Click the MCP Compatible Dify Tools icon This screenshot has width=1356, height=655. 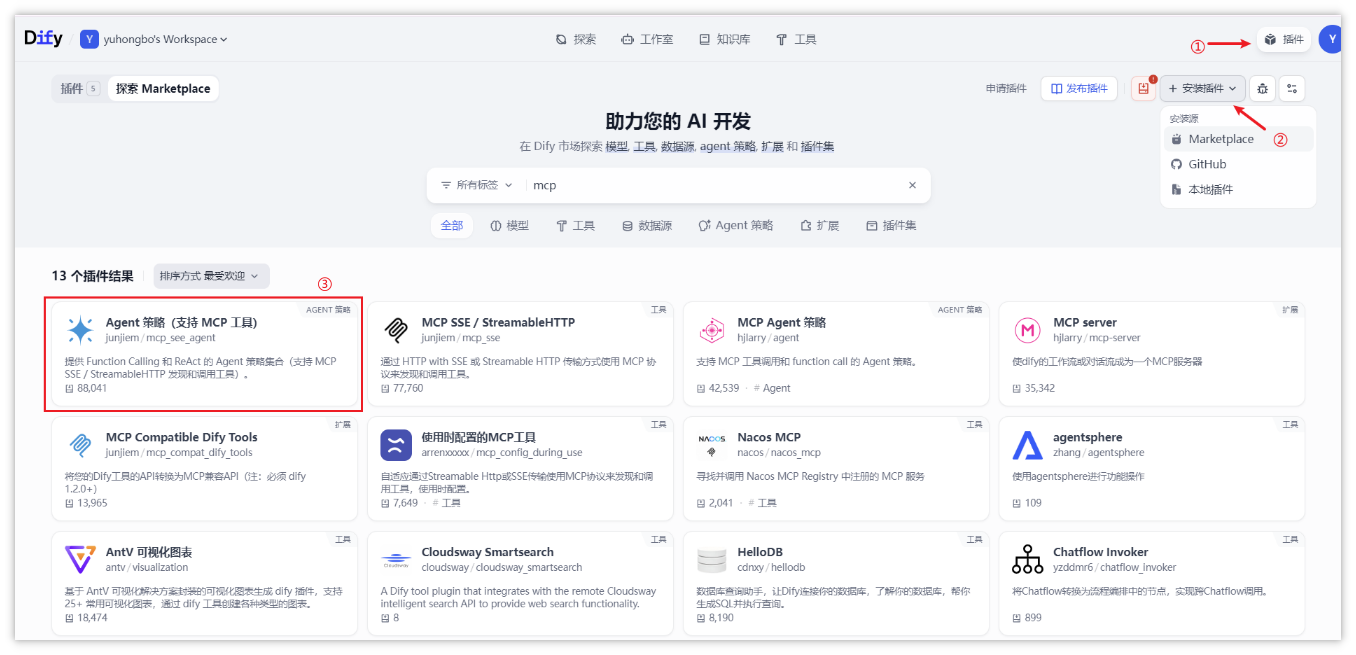(x=80, y=445)
